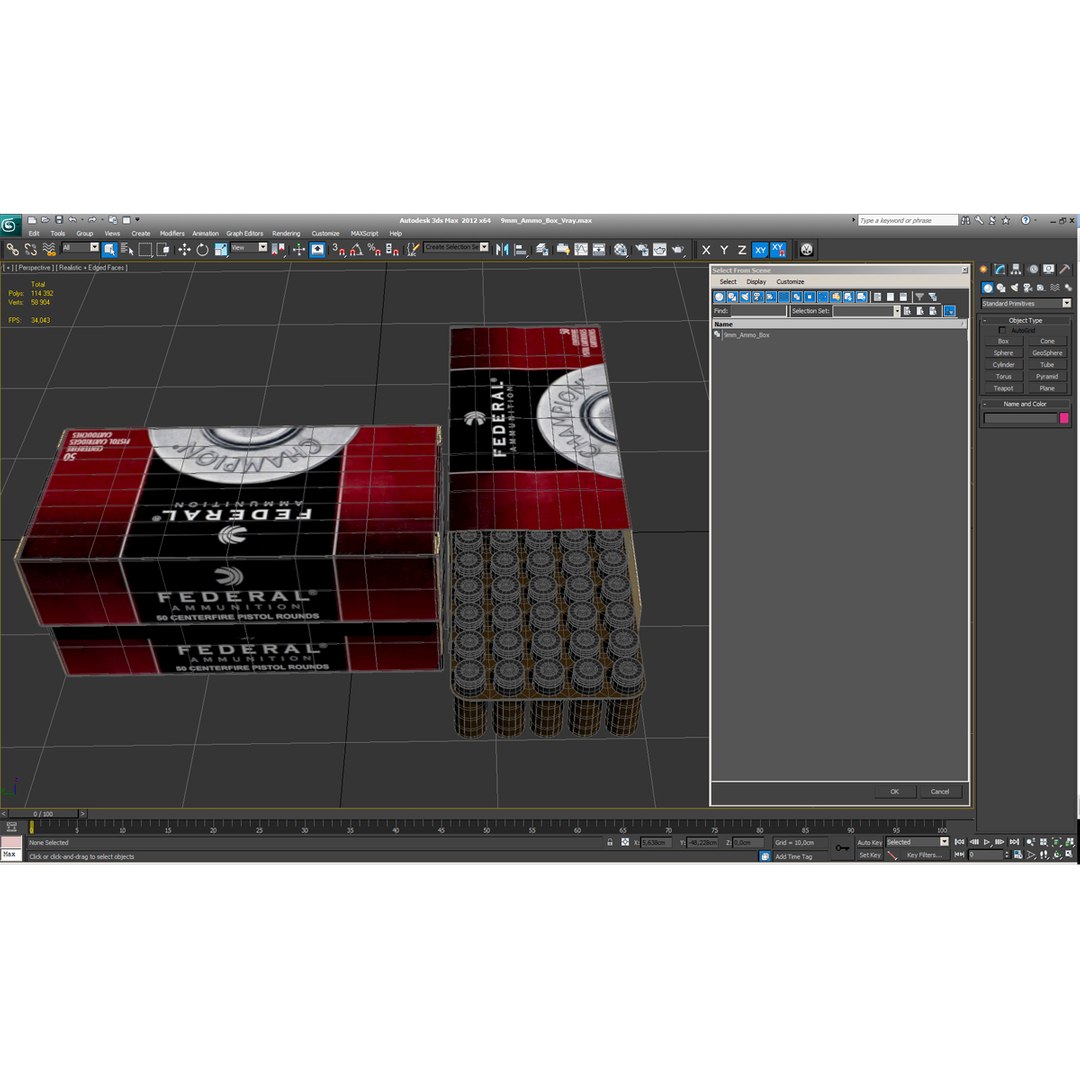Select the Link tool in main toolbar
1080x1080 pixels.
12,249
